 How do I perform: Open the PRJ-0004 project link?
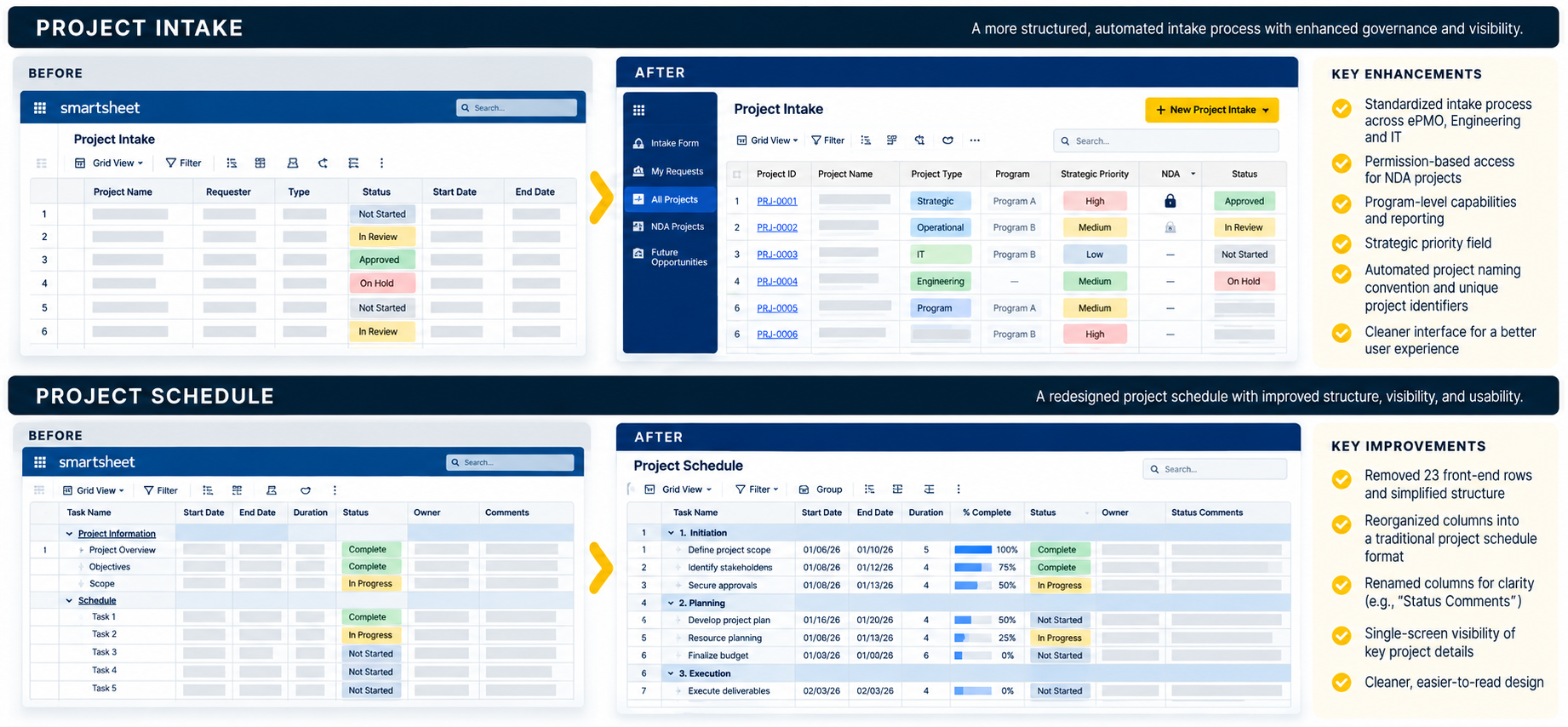[x=777, y=281]
